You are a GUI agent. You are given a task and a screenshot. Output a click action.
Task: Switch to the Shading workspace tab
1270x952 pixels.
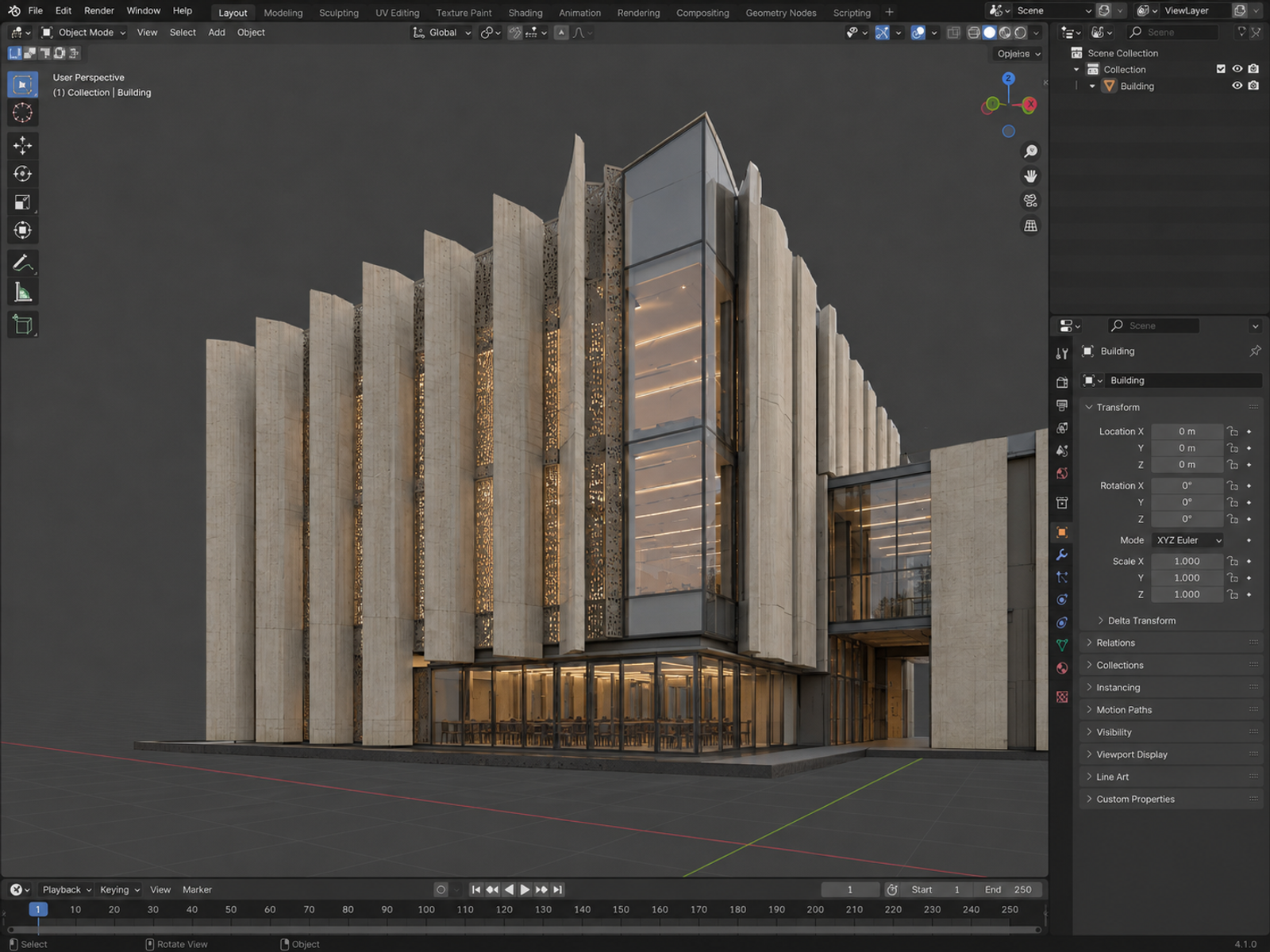[x=525, y=13]
